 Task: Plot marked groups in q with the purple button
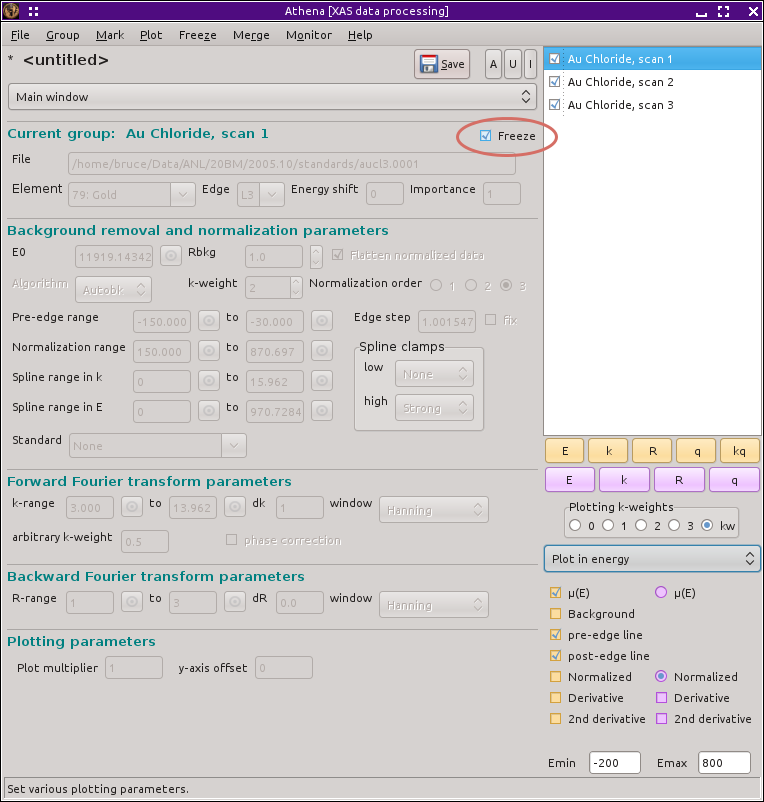[734, 480]
